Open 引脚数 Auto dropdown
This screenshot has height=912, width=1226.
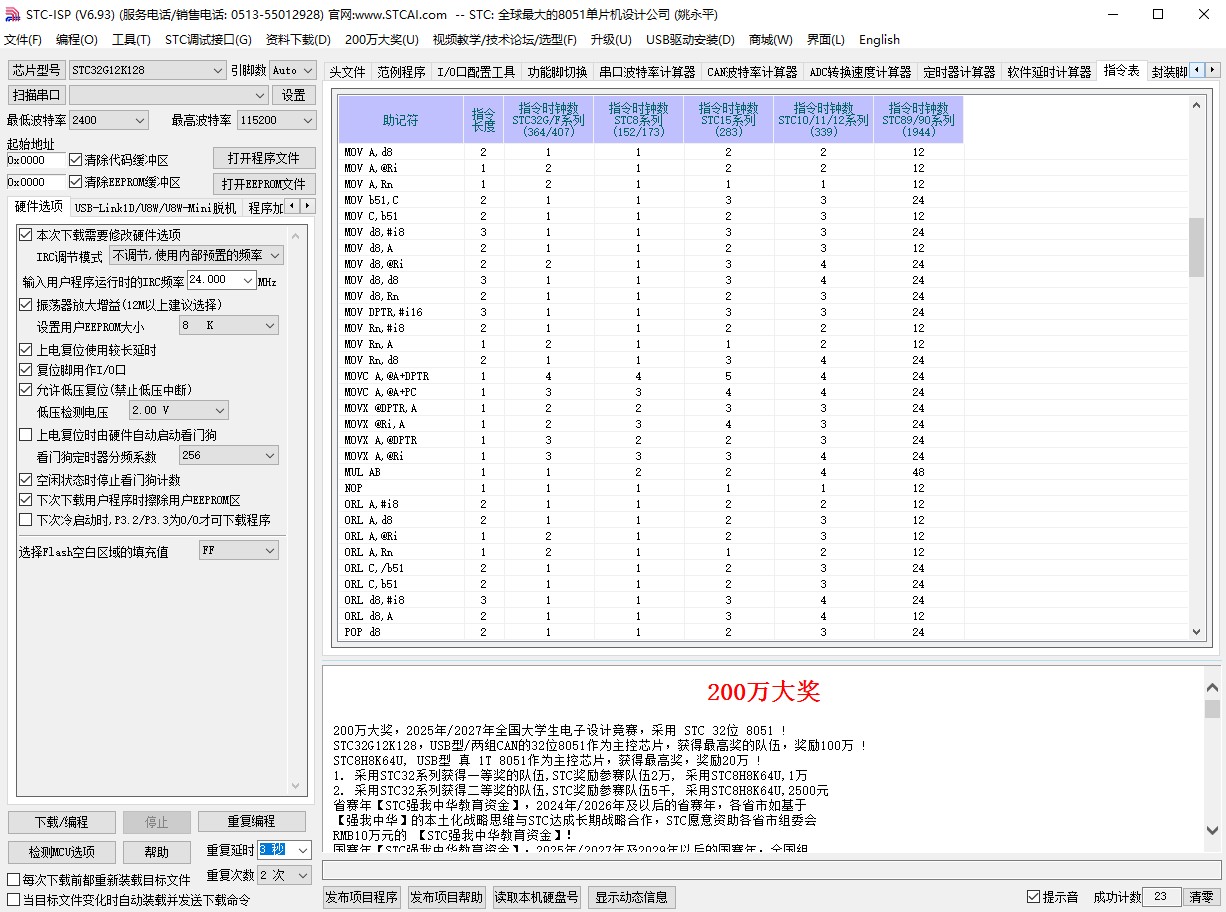(293, 70)
